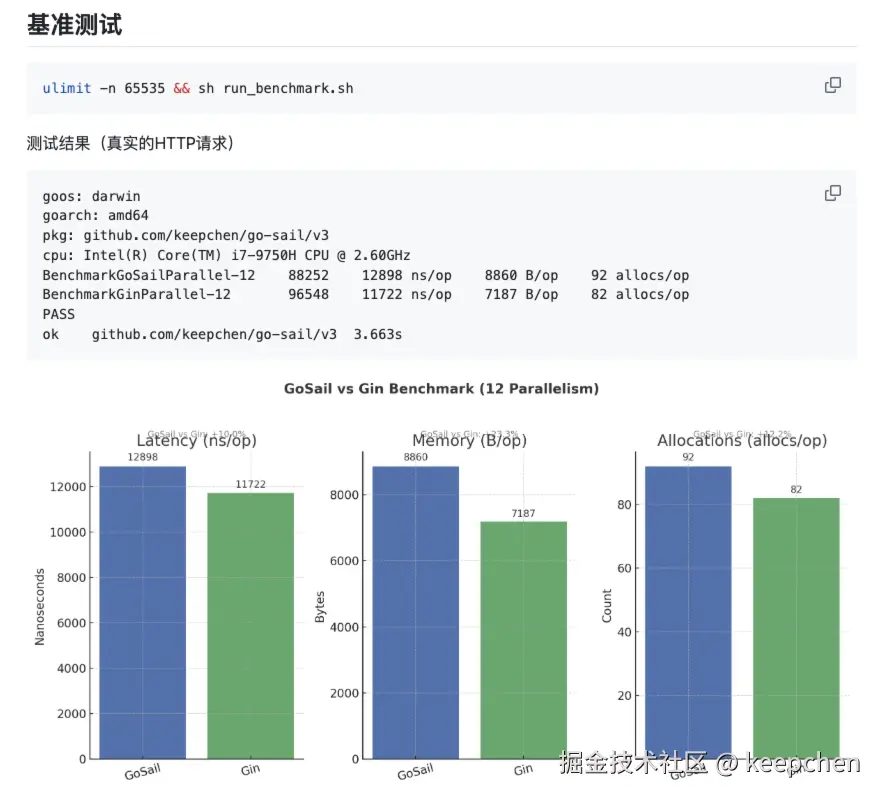884x800 pixels.
Task: Click 'Gin' x-axis label in Memory chart
Action: [523, 770]
